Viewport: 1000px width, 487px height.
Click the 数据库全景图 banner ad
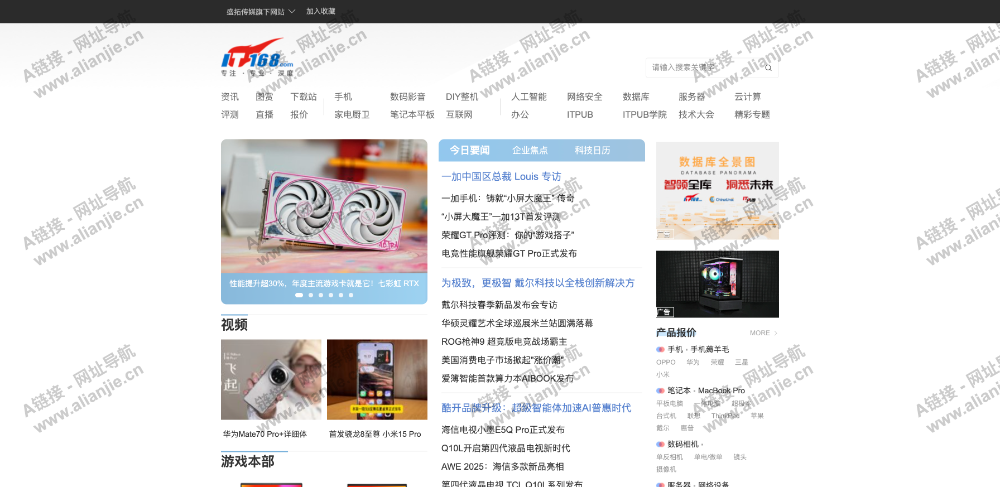(717, 191)
